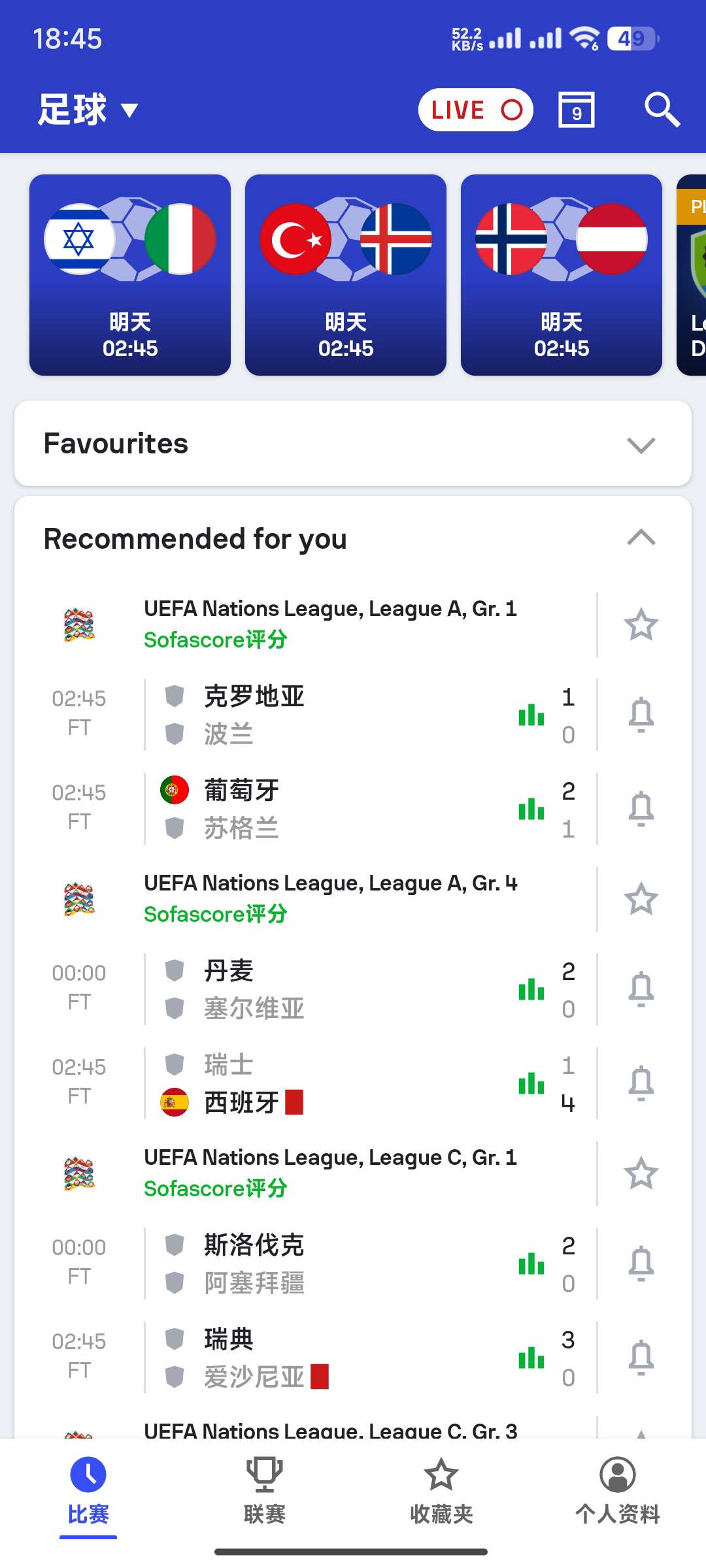Viewport: 706px width, 1568px height.
Task: Open the calendar date picker icon
Action: pyautogui.click(x=577, y=110)
